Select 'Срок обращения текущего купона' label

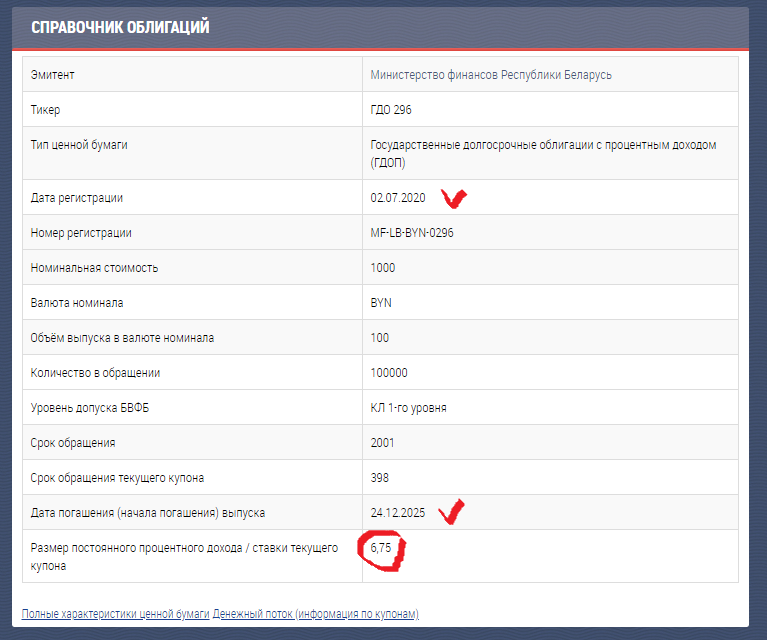117,478
